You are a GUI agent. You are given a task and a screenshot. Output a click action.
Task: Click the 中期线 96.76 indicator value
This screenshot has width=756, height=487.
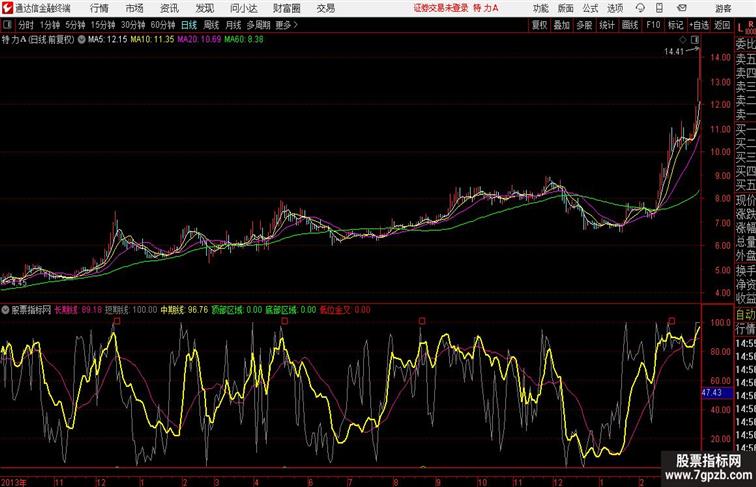click(x=184, y=310)
